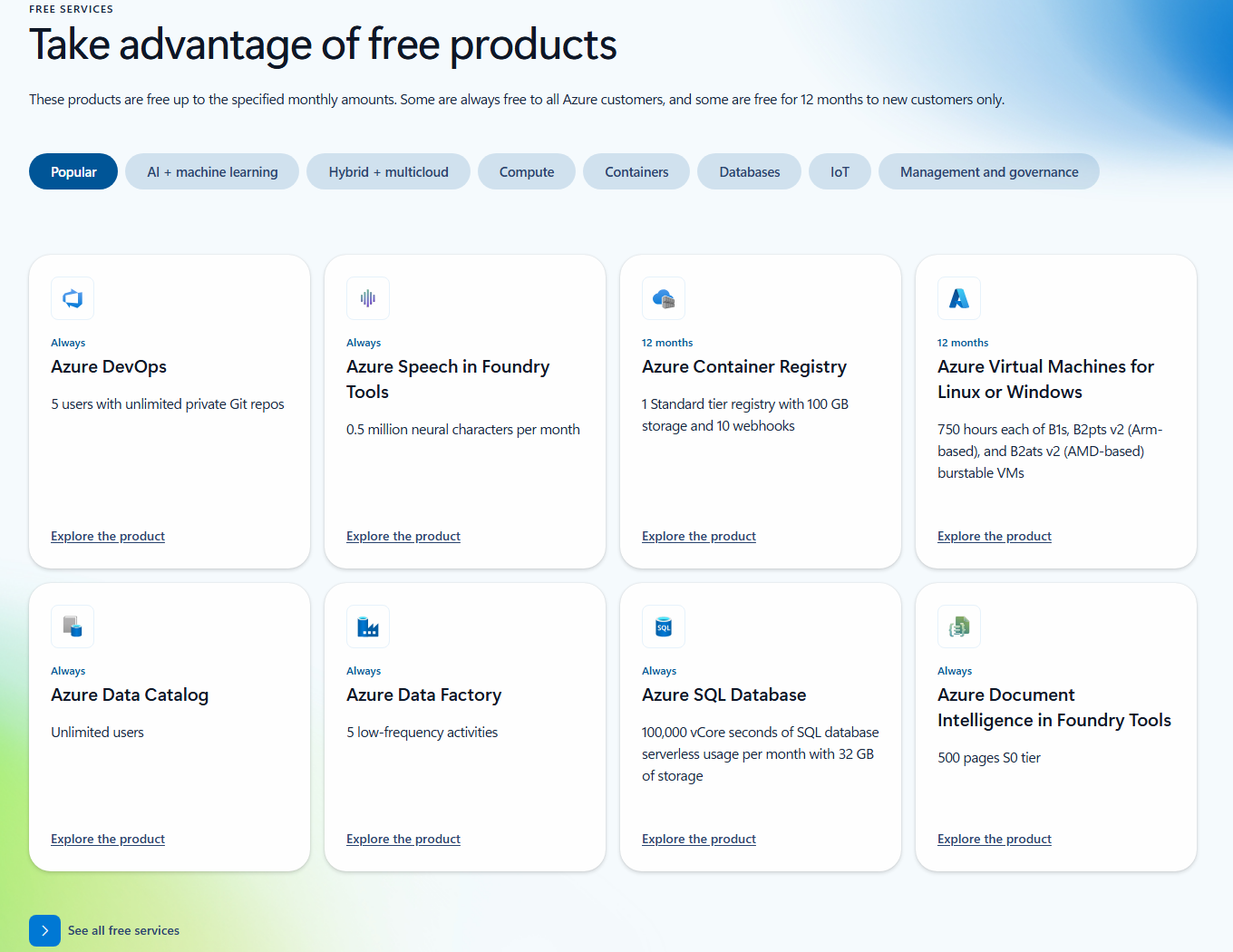Click the Azure Data Factory title
The height and width of the screenshot is (952, 1233).
[x=424, y=695]
